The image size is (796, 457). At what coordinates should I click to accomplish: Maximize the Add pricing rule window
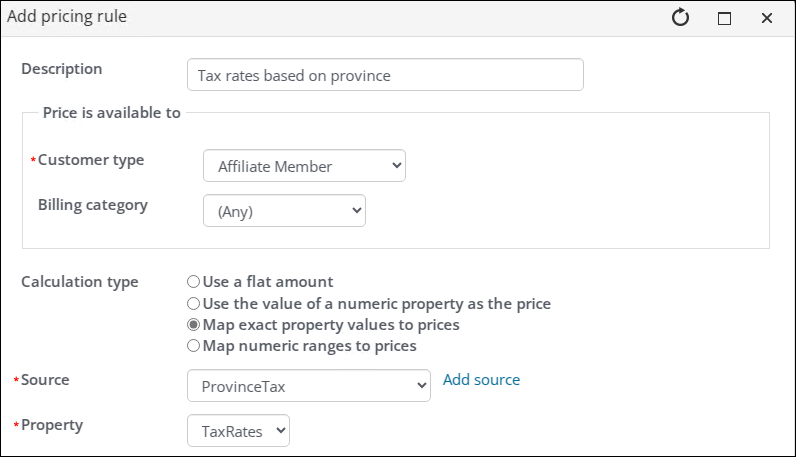click(725, 18)
